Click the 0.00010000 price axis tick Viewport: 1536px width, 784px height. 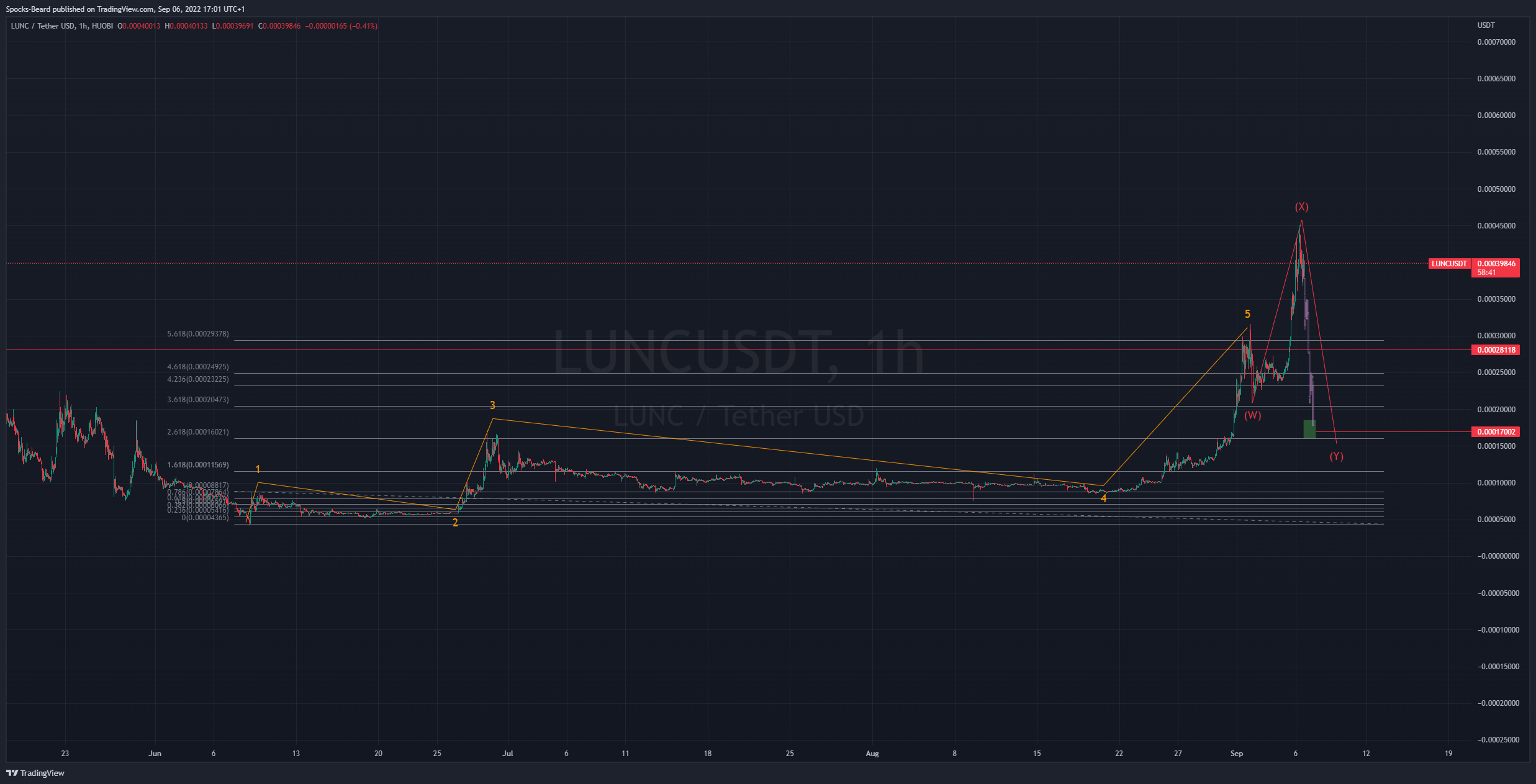point(1496,483)
